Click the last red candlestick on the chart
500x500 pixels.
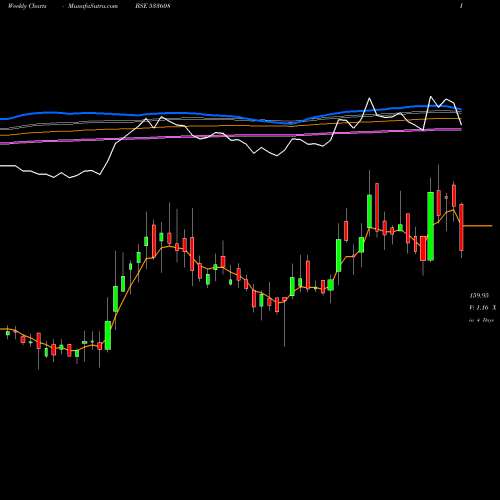click(x=461, y=227)
